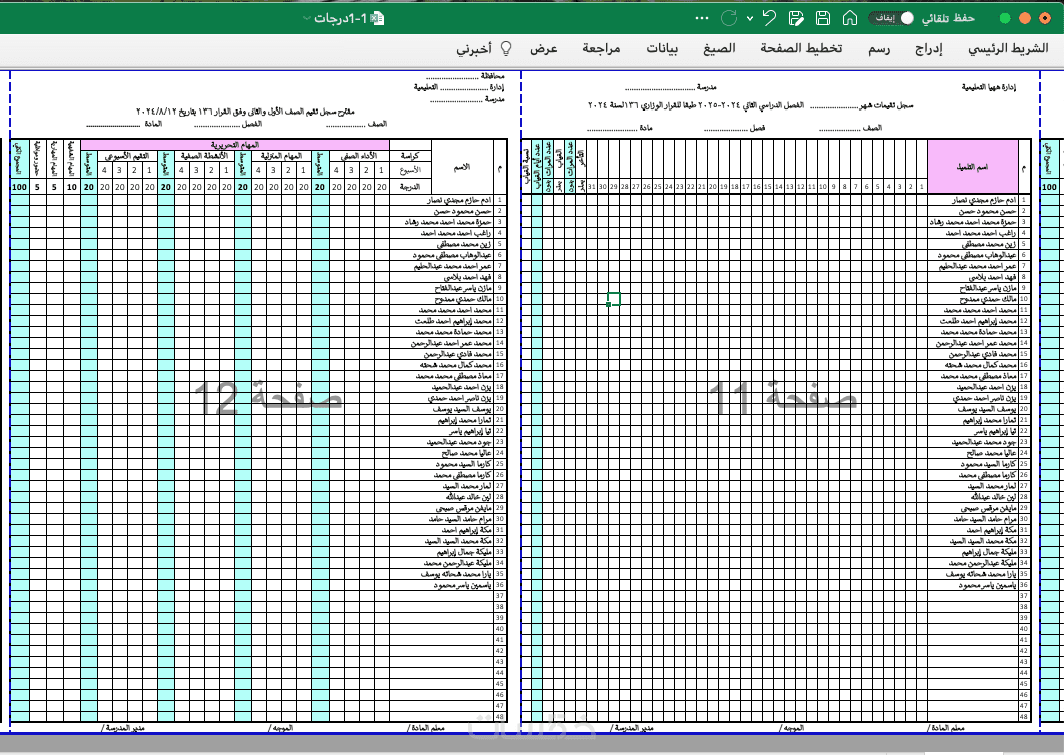Select the pink اسم التلميذ header on page 11
Screen dimensions: 1064x755
tap(973, 167)
